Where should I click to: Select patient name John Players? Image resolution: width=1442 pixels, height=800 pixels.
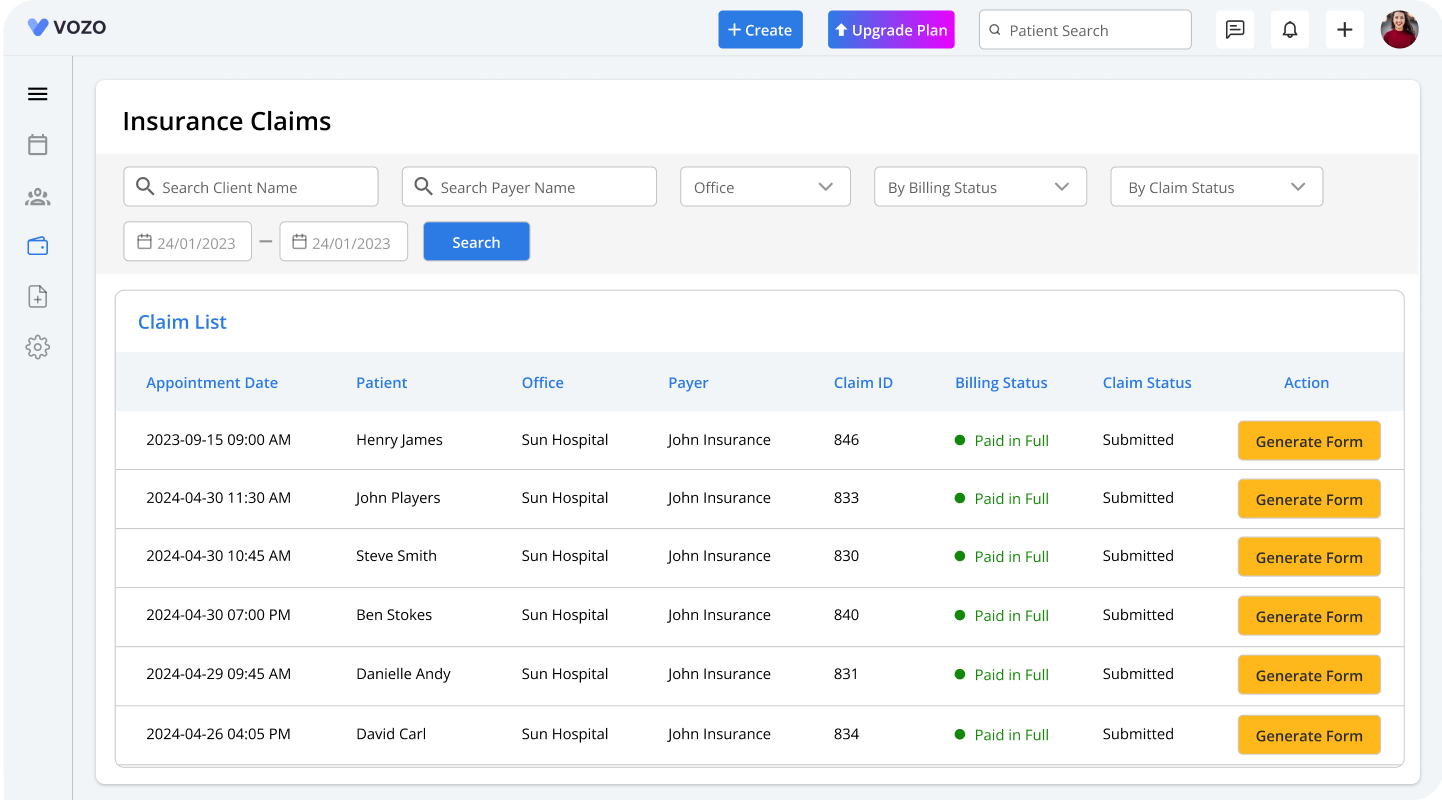(398, 498)
